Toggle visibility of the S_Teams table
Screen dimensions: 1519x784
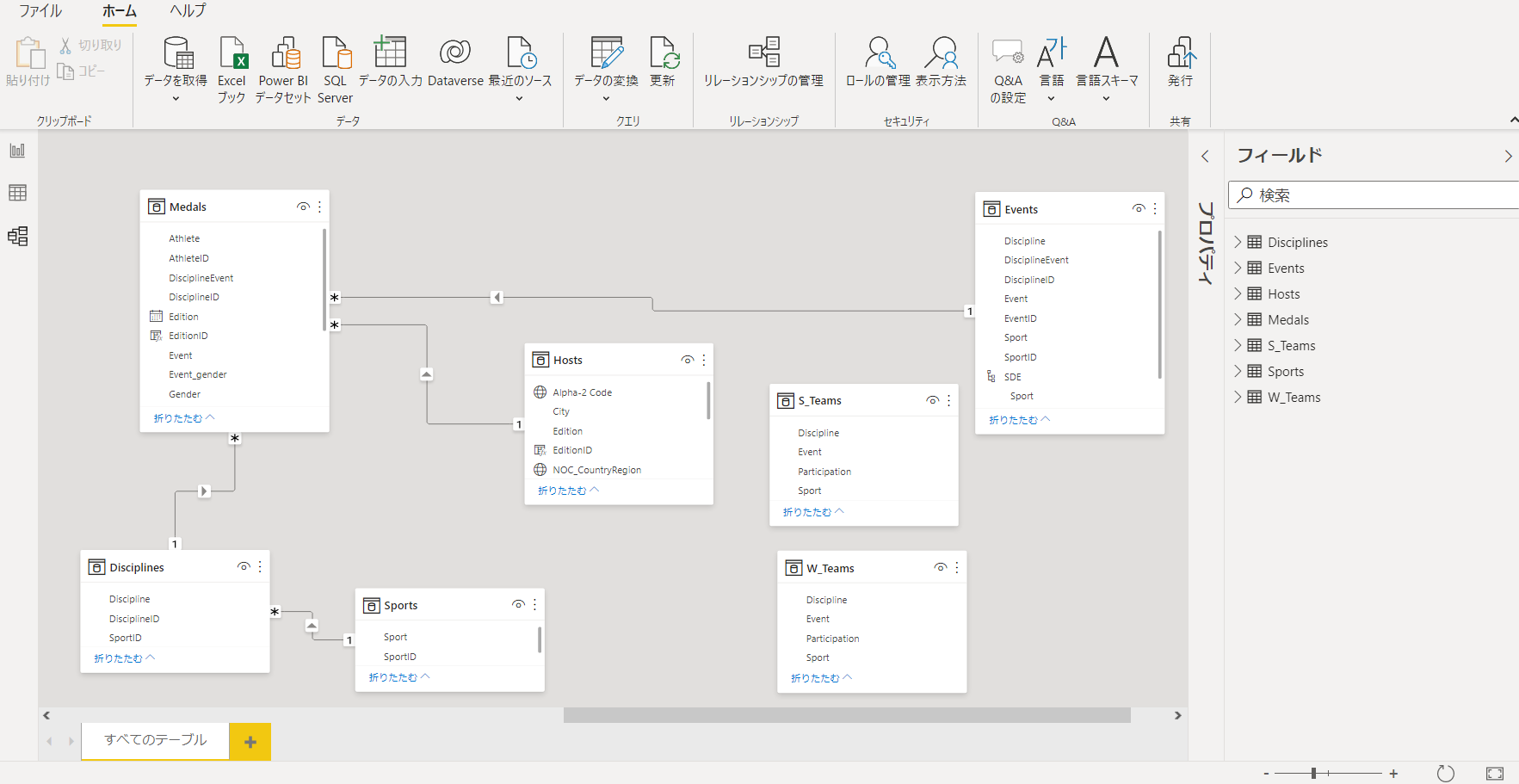point(933,400)
